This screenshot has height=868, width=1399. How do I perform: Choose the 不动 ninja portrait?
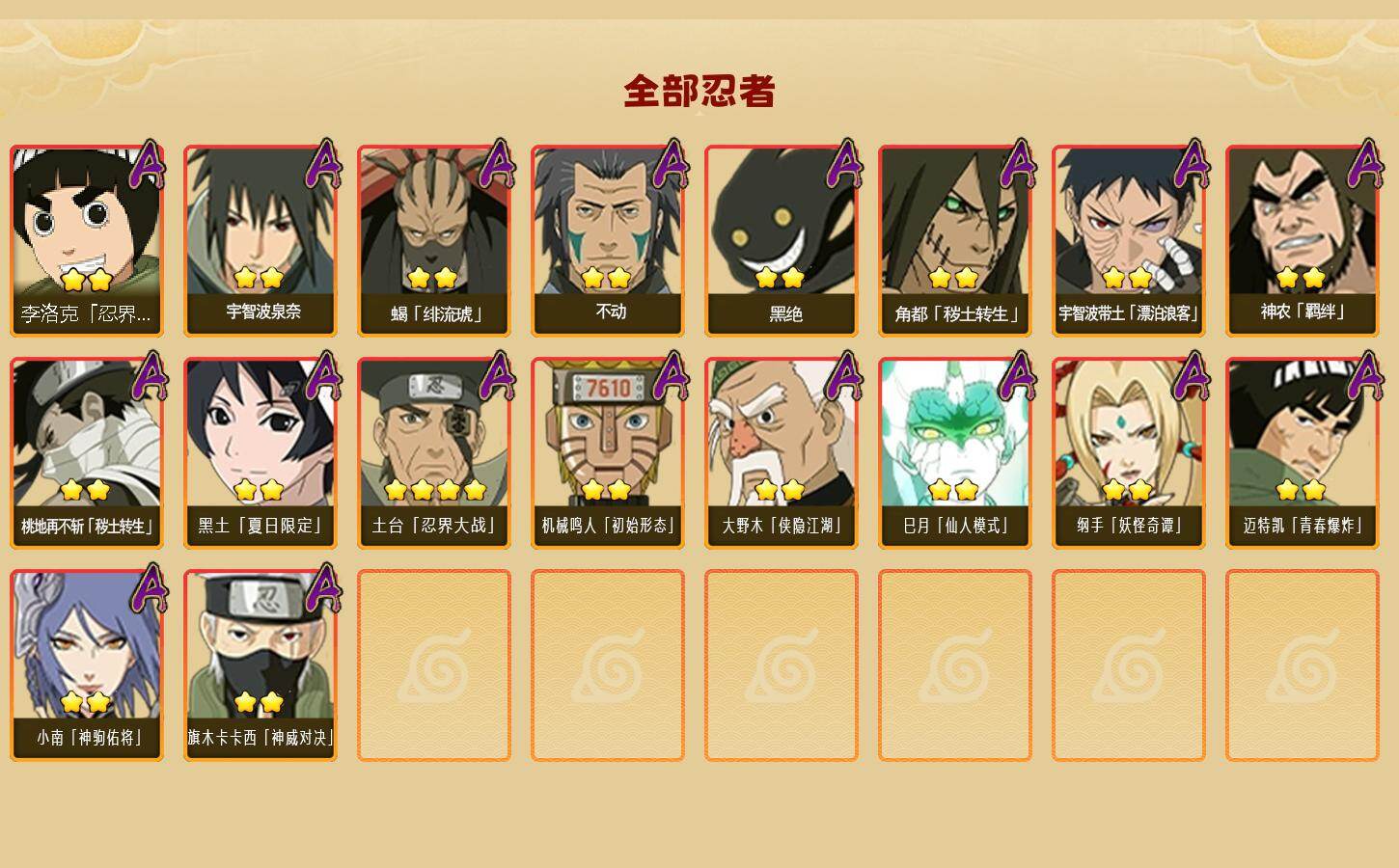click(608, 241)
